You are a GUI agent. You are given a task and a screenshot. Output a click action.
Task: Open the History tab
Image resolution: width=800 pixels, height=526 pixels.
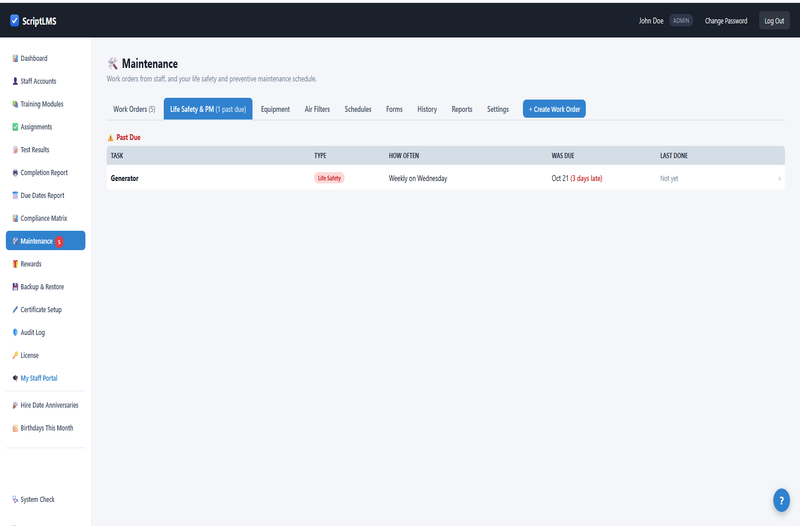427,109
